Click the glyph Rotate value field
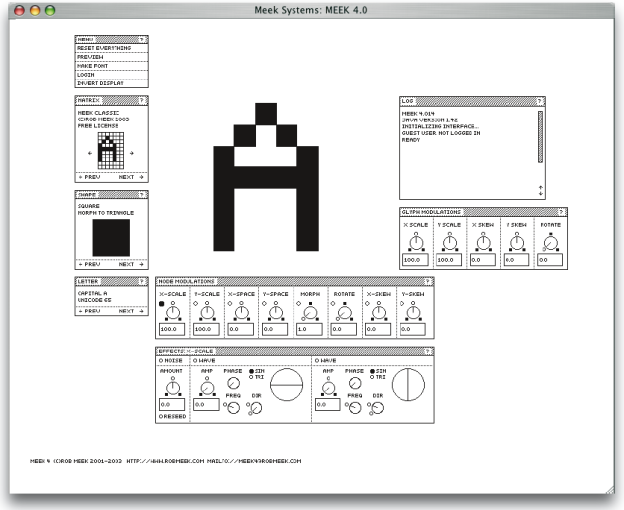Viewport: 624px width, 510px height. click(x=550, y=260)
